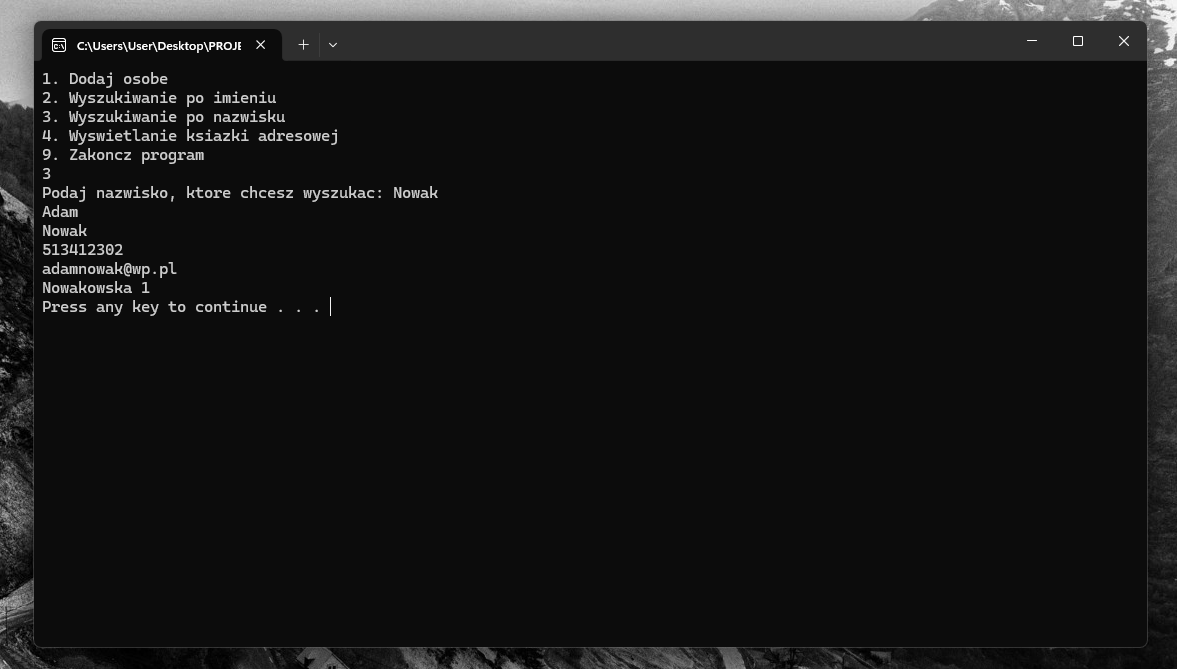1177x669 pixels.
Task: Click the phone number 513412302
Action: coord(83,250)
